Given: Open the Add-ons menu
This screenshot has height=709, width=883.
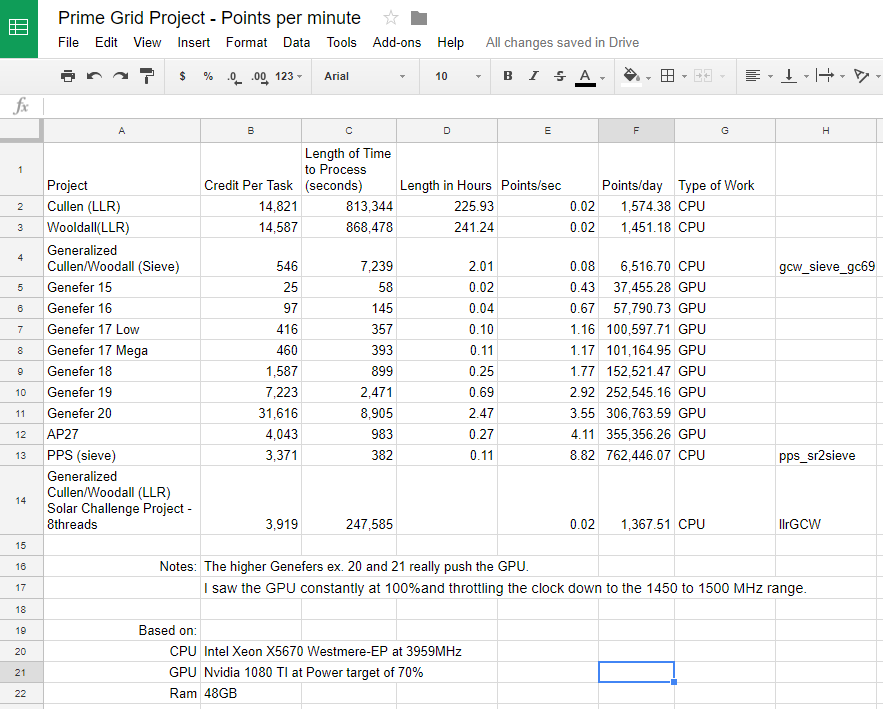Looking at the screenshot, I should pos(396,43).
